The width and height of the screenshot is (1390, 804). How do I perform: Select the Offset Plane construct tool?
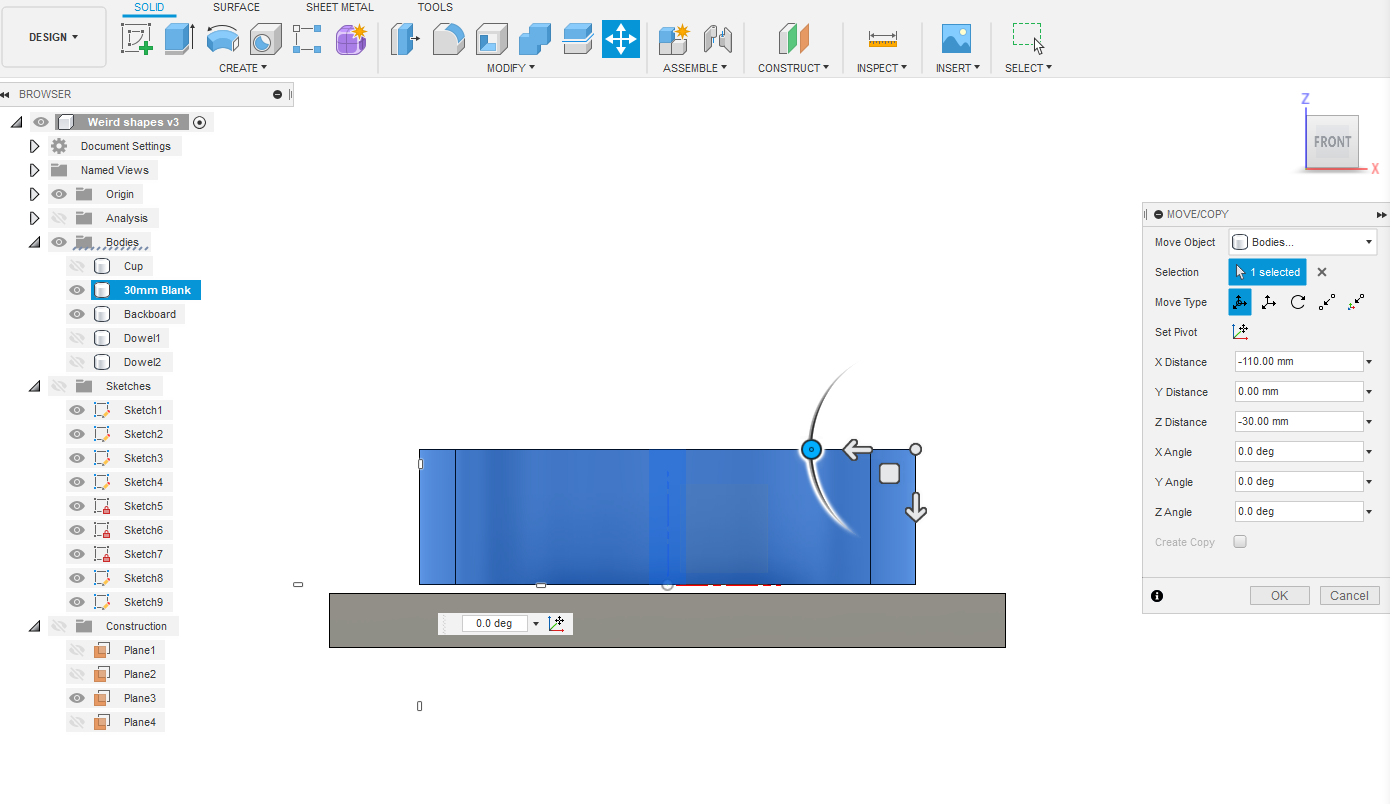pyautogui.click(x=794, y=39)
